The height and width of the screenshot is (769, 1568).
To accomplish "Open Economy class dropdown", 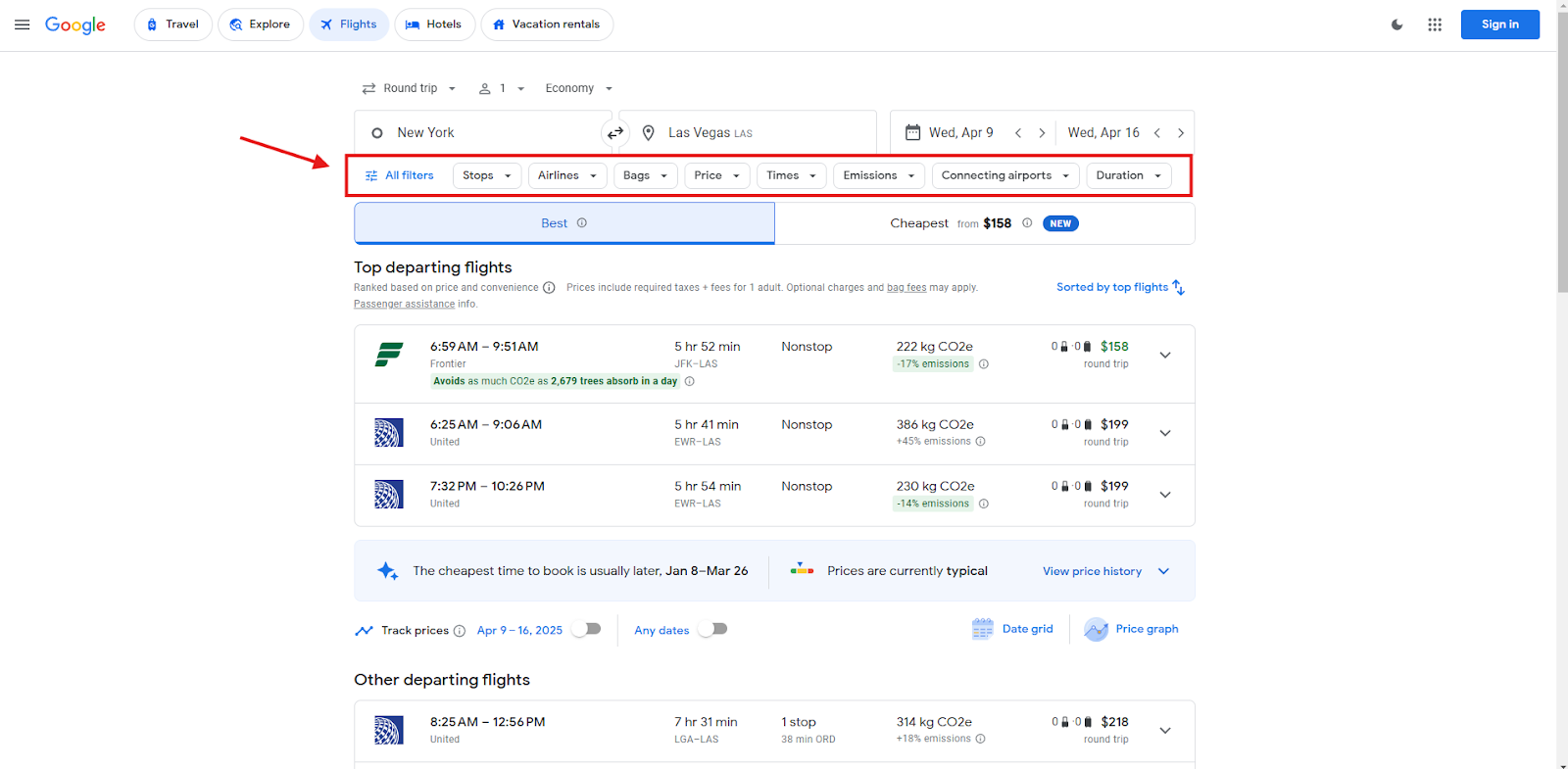I will (578, 88).
